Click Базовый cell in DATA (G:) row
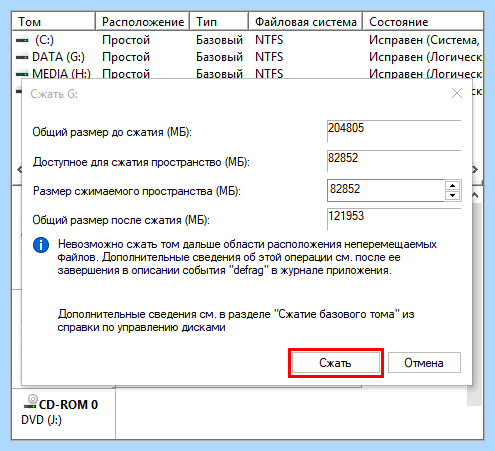Viewport: 495px width, 451px height. coord(219,57)
